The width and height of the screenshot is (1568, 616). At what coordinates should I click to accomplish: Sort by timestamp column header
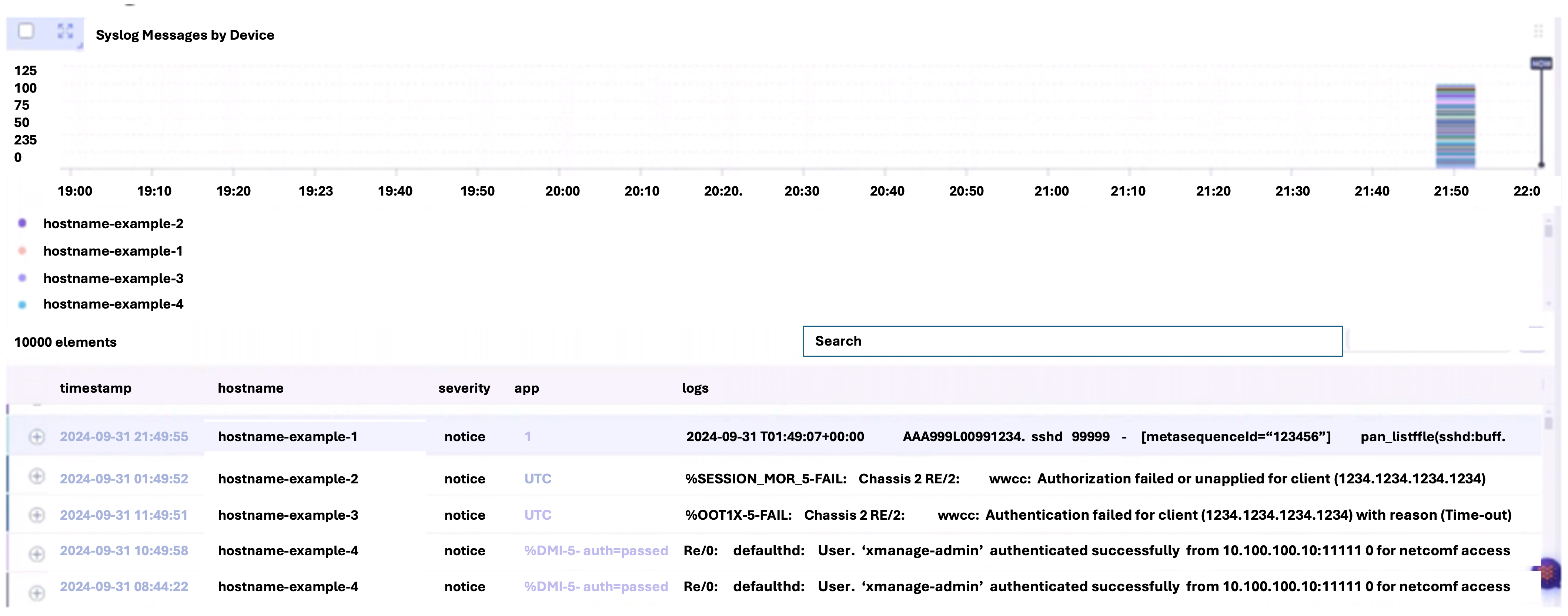click(x=96, y=388)
